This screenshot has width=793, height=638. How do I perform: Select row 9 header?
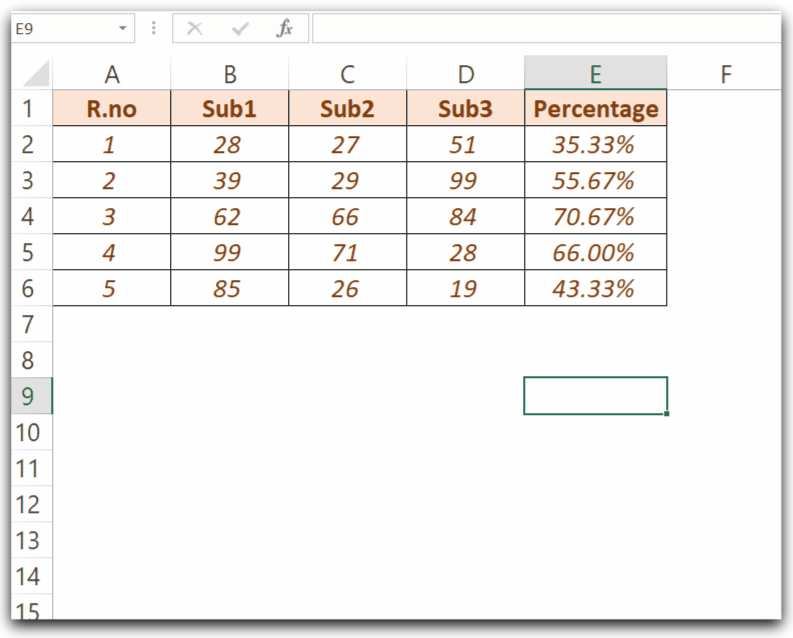[32, 396]
